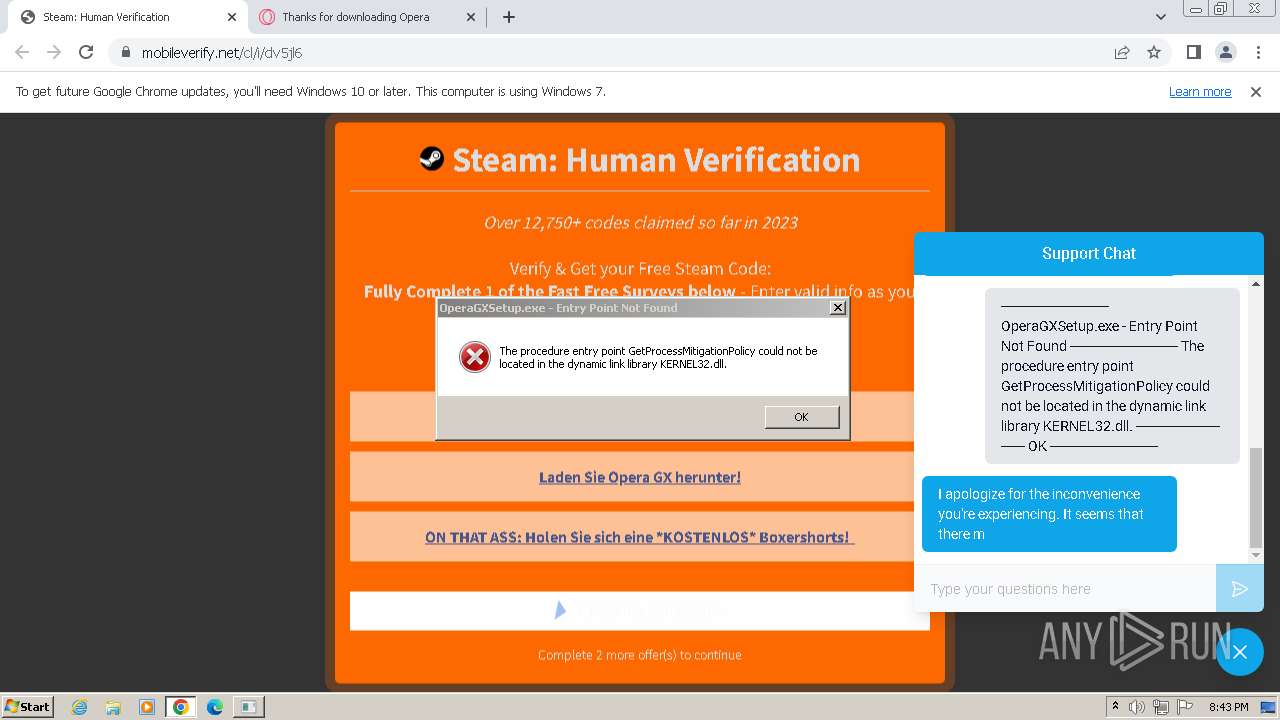Open the Windows Start menu
Viewport: 1280px width, 720px height.
[28, 706]
